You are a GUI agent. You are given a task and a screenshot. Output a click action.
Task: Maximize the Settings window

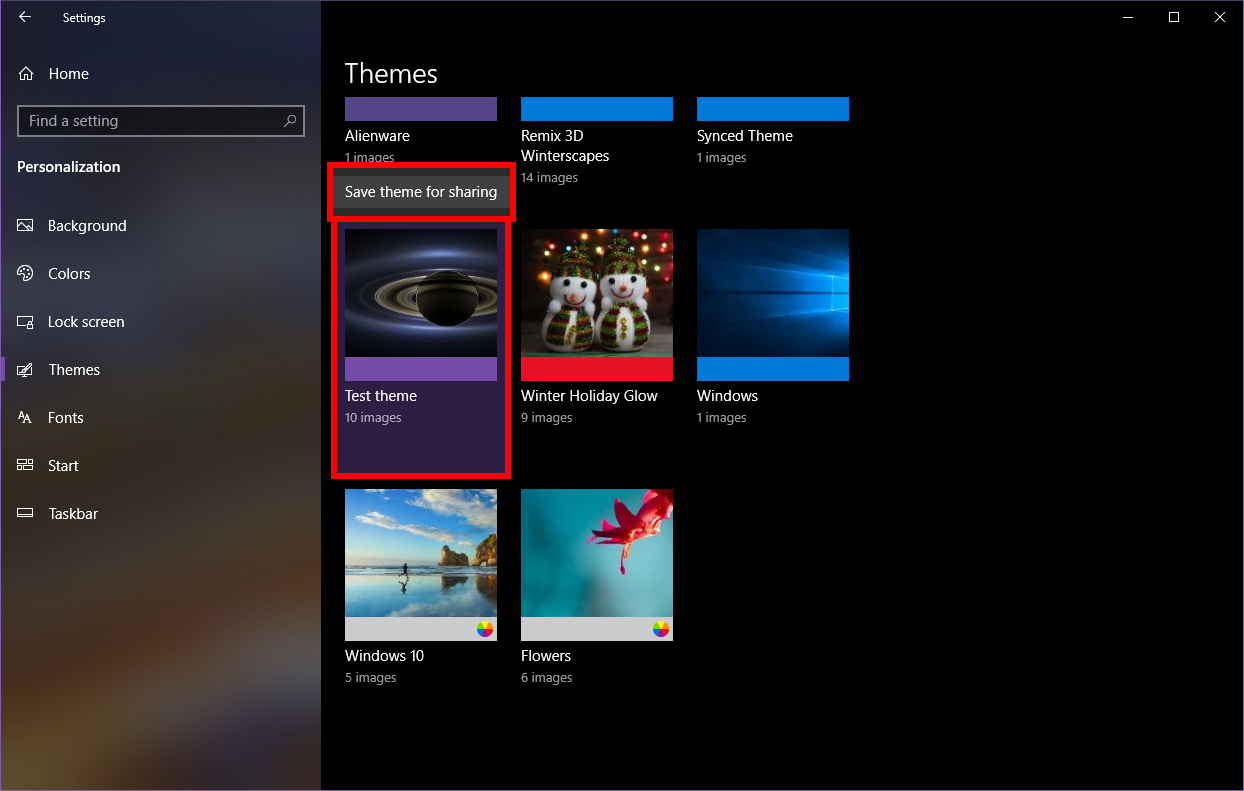[x=1174, y=17]
